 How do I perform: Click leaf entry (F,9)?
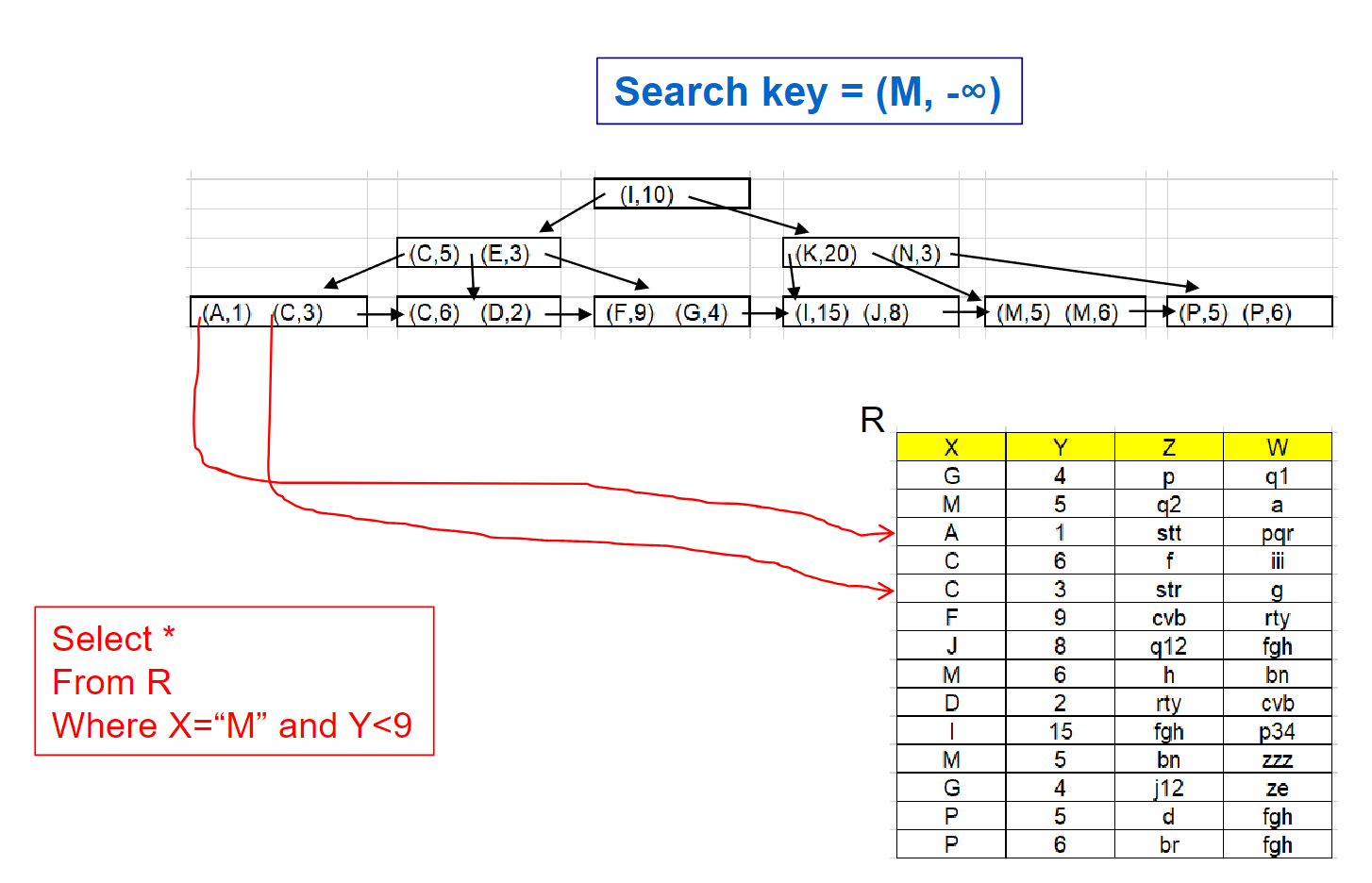(x=629, y=313)
